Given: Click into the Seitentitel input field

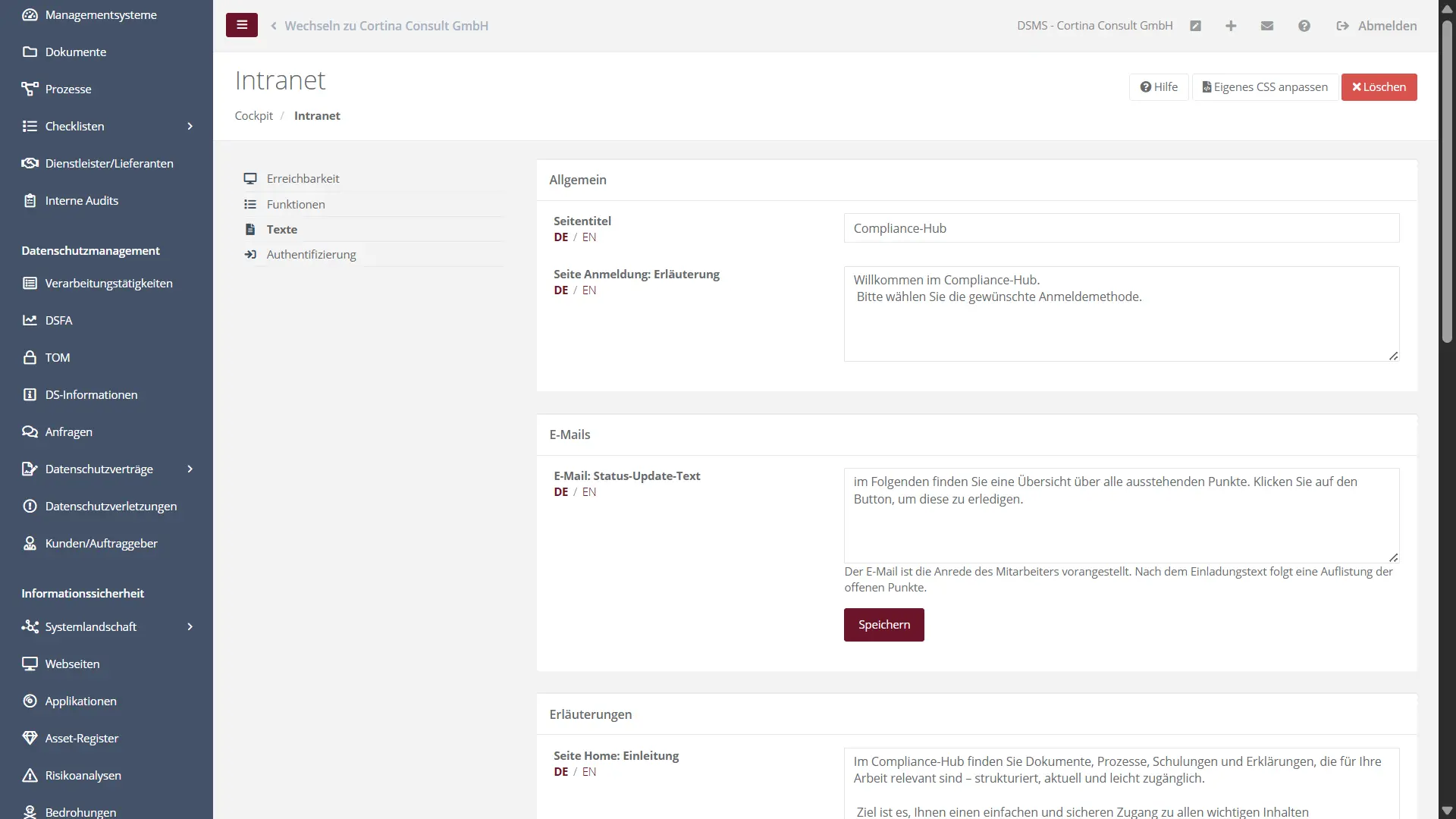Looking at the screenshot, I should [1121, 228].
